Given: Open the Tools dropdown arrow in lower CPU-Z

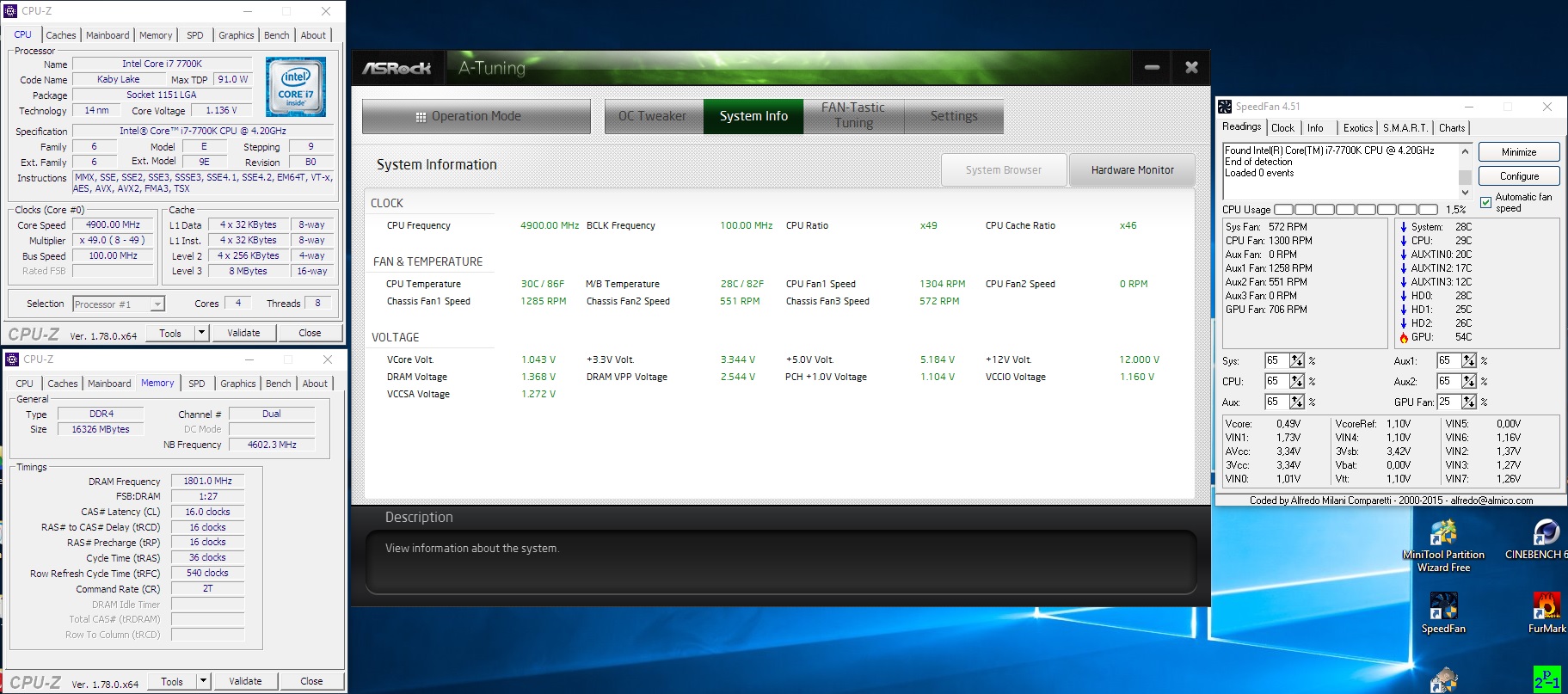Looking at the screenshot, I should 203,681.
